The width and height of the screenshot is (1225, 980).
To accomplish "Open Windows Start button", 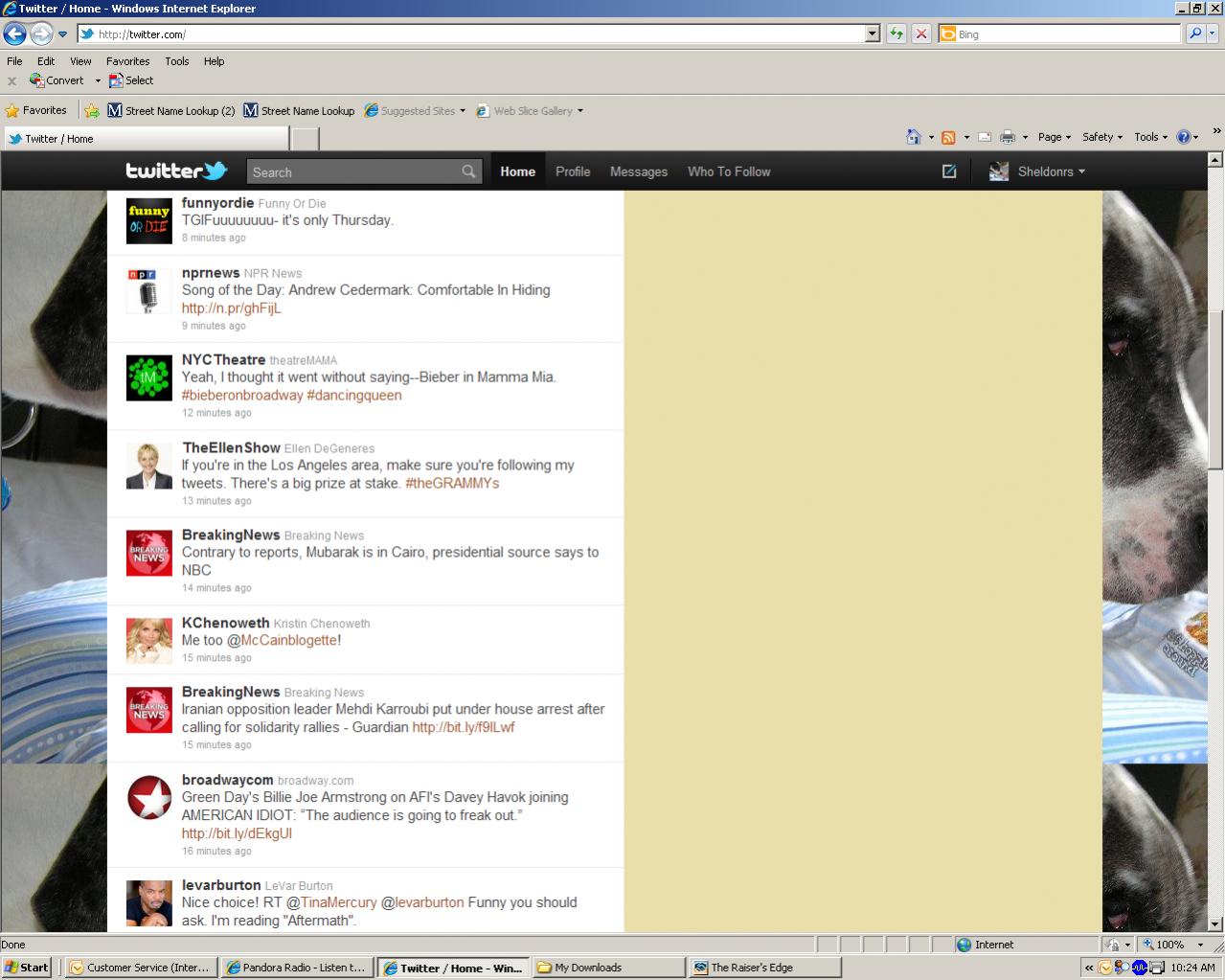I will click(26, 968).
